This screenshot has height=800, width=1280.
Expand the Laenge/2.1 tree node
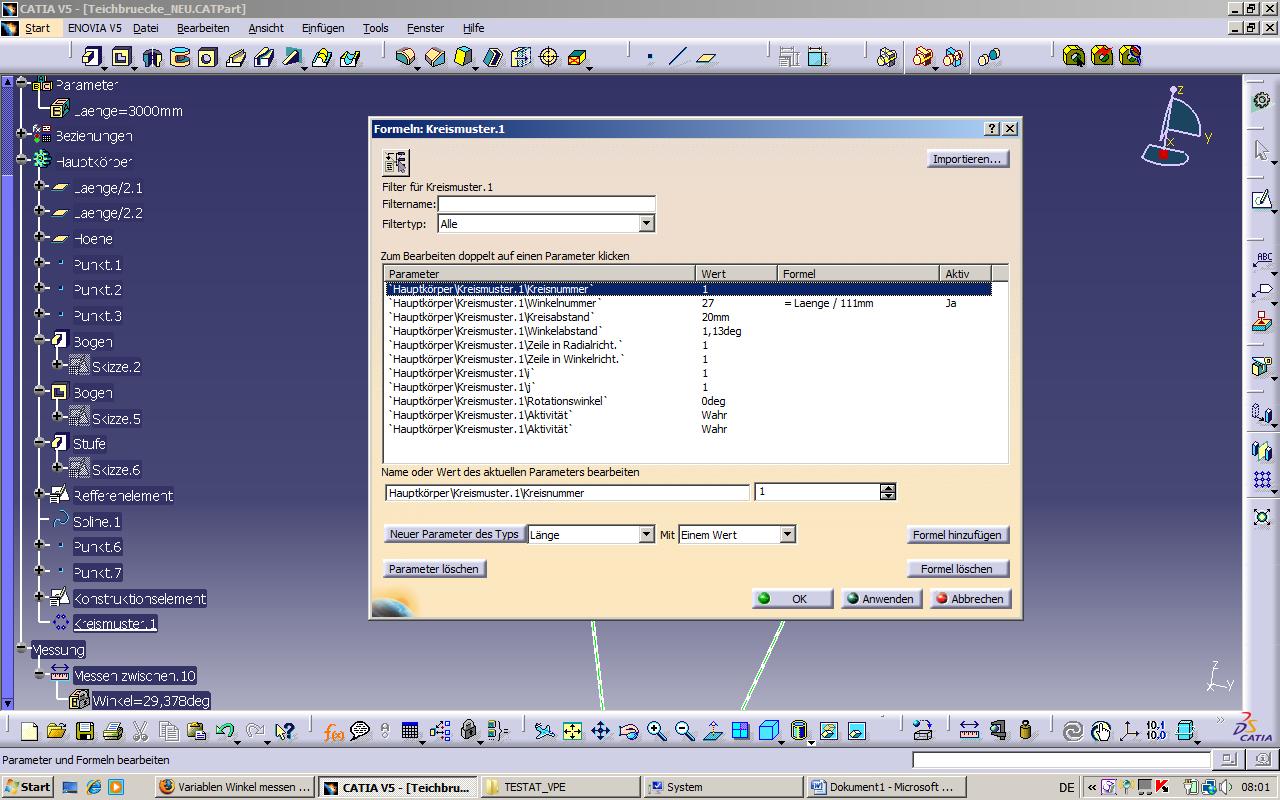coord(39,186)
